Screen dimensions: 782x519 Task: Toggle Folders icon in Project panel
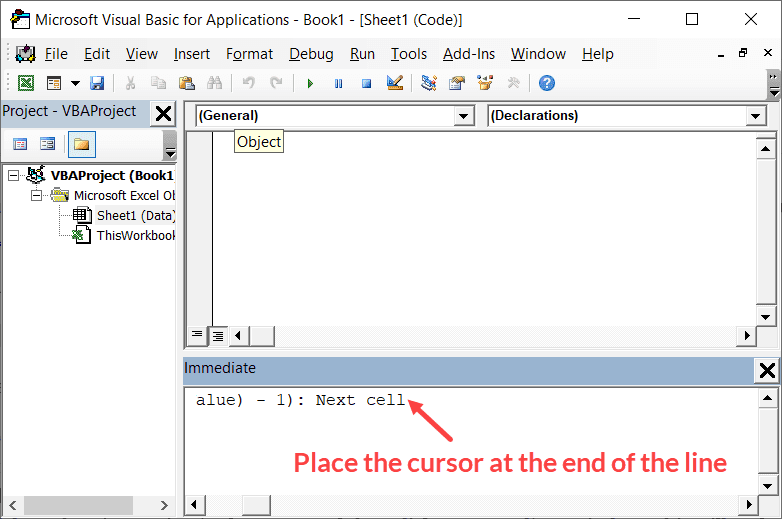81,145
